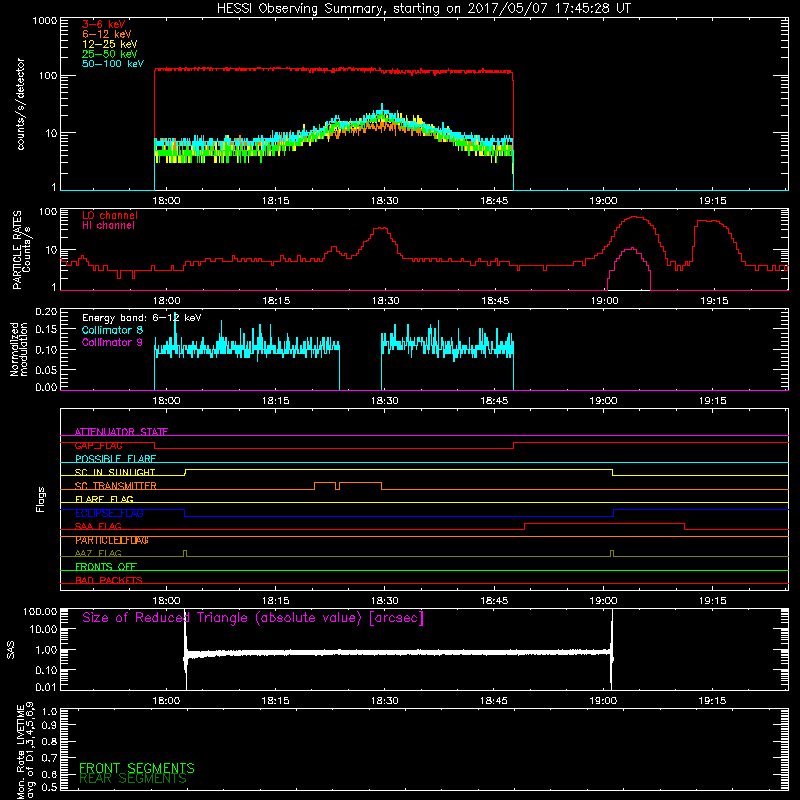Click "19:00" below the particle rates panel
This screenshot has height=800, width=800.
click(x=604, y=301)
